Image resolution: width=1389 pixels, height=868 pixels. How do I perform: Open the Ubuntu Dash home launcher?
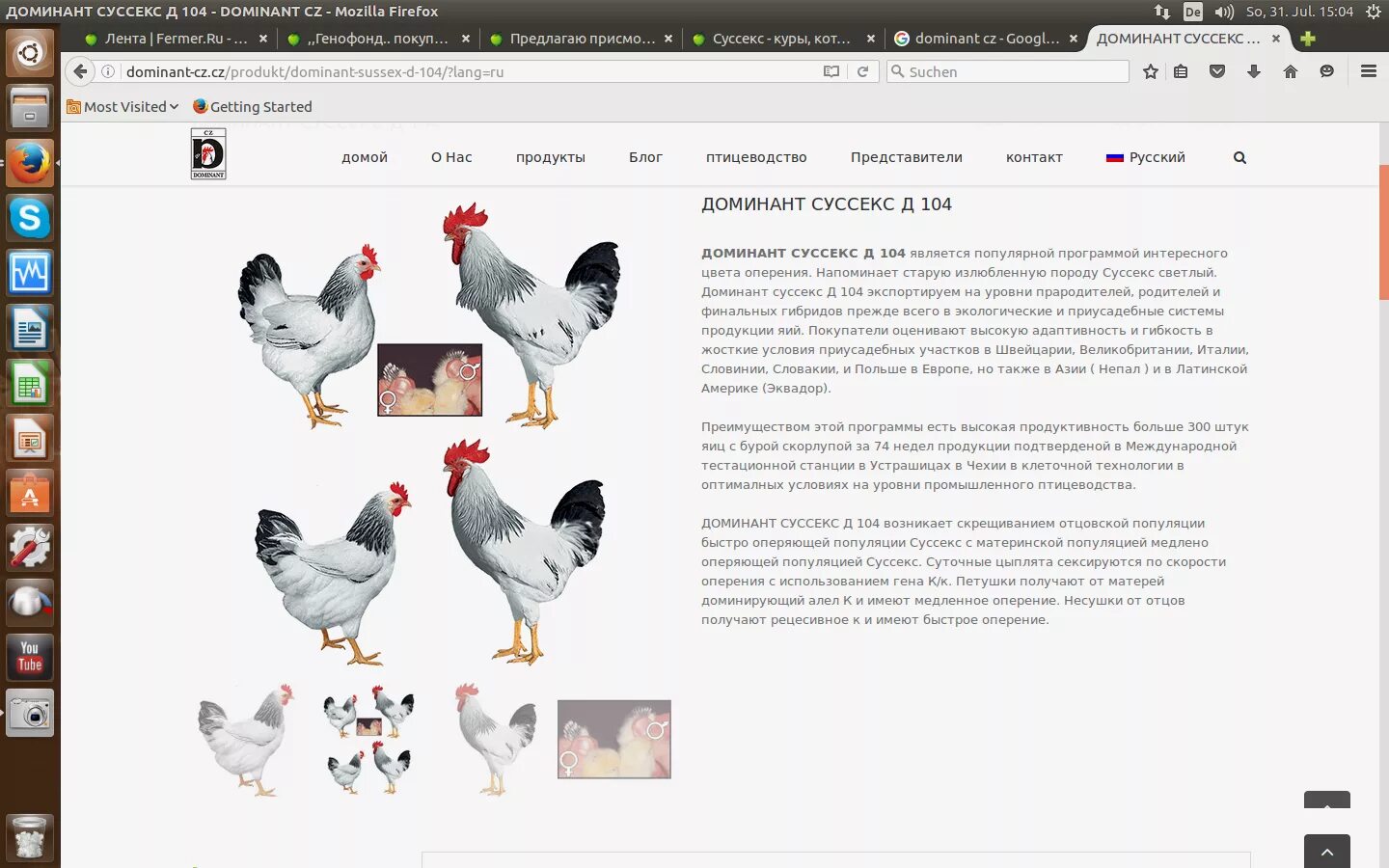[x=30, y=52]
